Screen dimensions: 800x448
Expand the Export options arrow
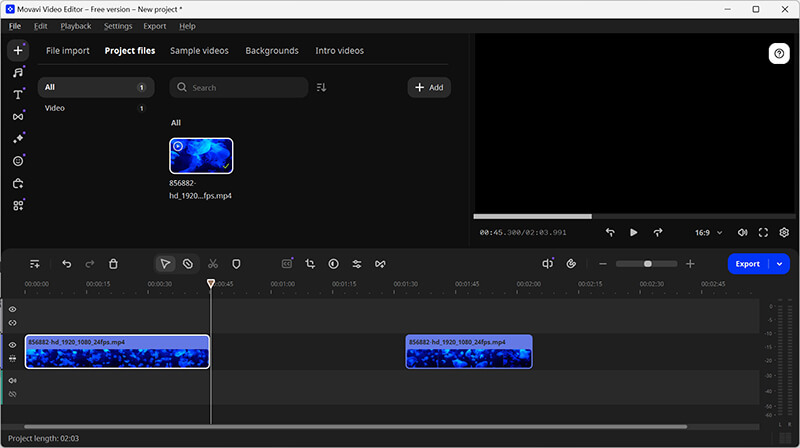pos(780,264)
